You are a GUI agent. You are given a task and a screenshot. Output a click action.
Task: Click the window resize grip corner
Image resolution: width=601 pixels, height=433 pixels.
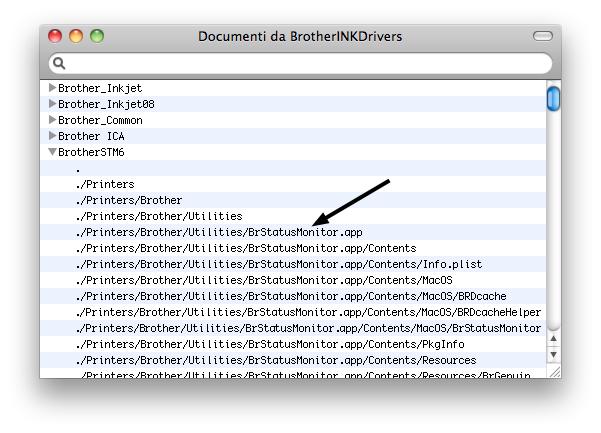pos(554,371)
